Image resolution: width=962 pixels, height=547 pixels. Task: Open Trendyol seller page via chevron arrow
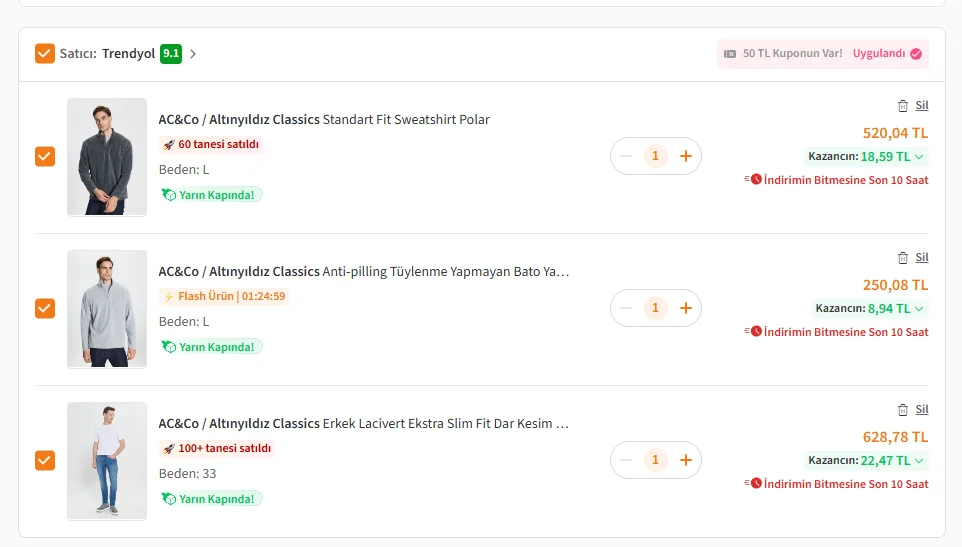pyautogui.click(x=193, y=54)
